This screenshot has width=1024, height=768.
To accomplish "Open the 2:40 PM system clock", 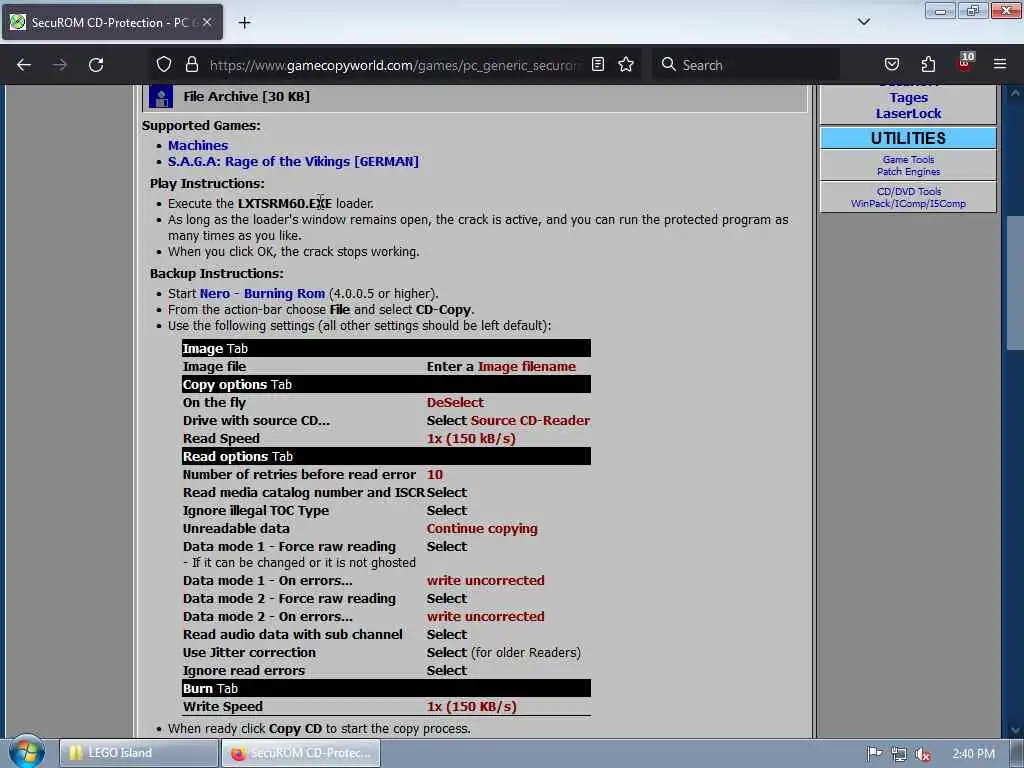I will [973, 754].
